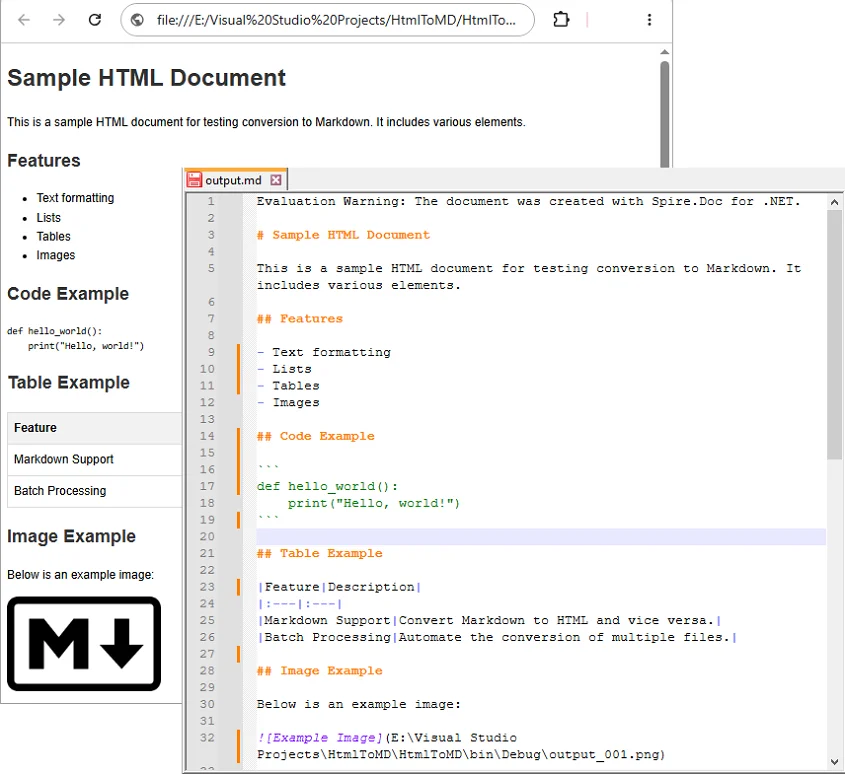Click the 'Evaluation Warning' line in editor
Image resolution: width=845 pixels, height=774 pixels.
[529, 202]
